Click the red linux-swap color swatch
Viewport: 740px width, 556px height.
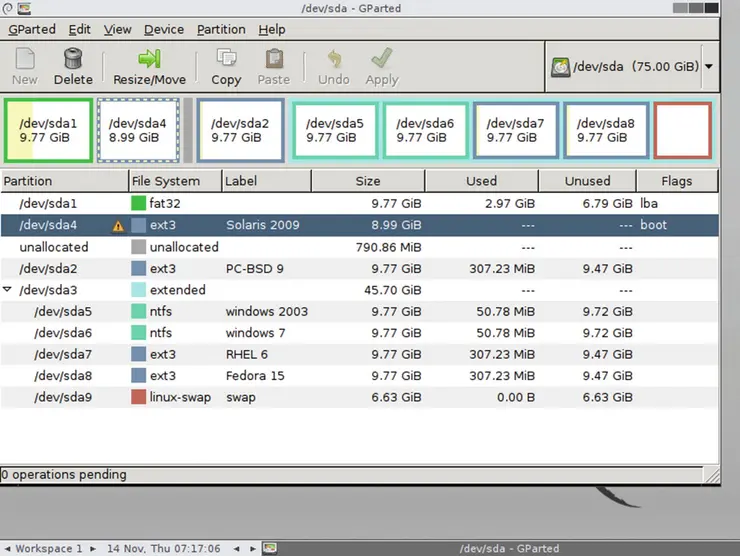[x=138, y=398]
